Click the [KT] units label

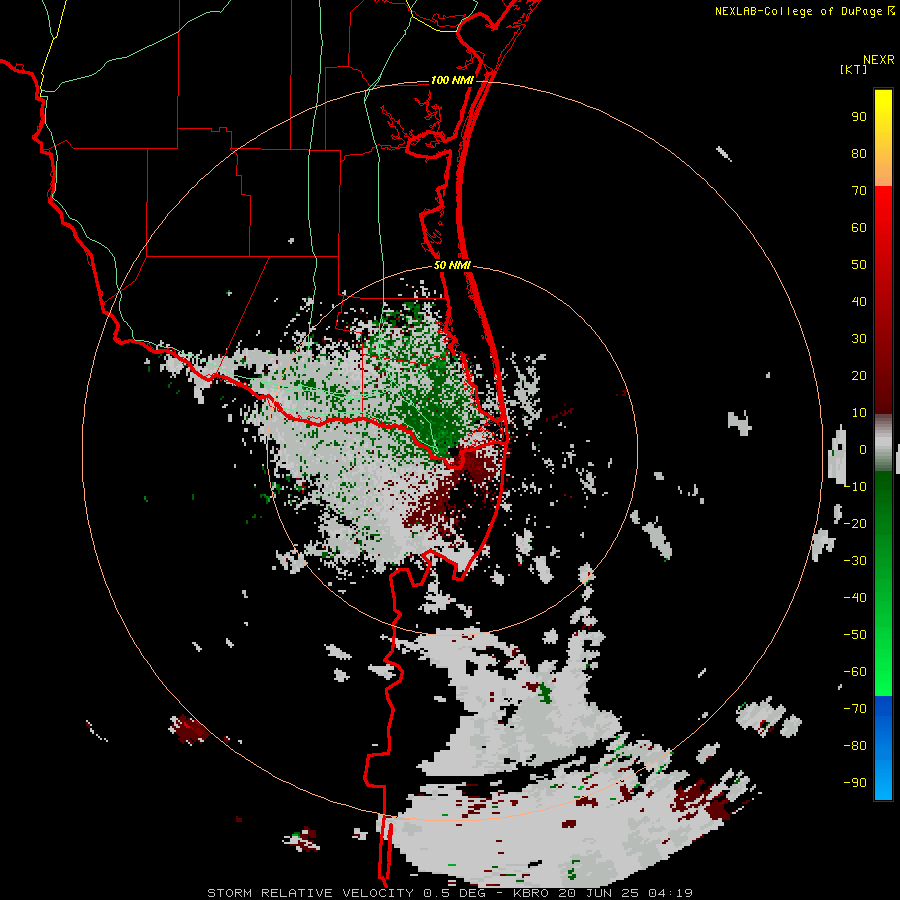coord(853,69)
